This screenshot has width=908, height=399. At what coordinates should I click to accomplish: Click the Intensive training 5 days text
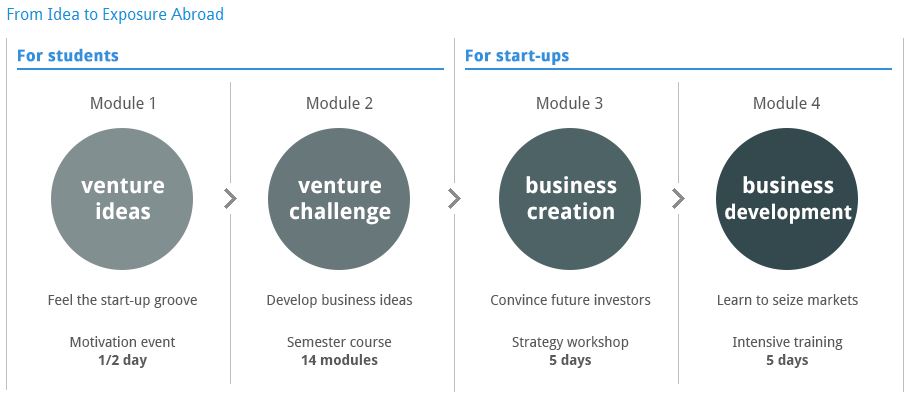(x=788, y=351)
